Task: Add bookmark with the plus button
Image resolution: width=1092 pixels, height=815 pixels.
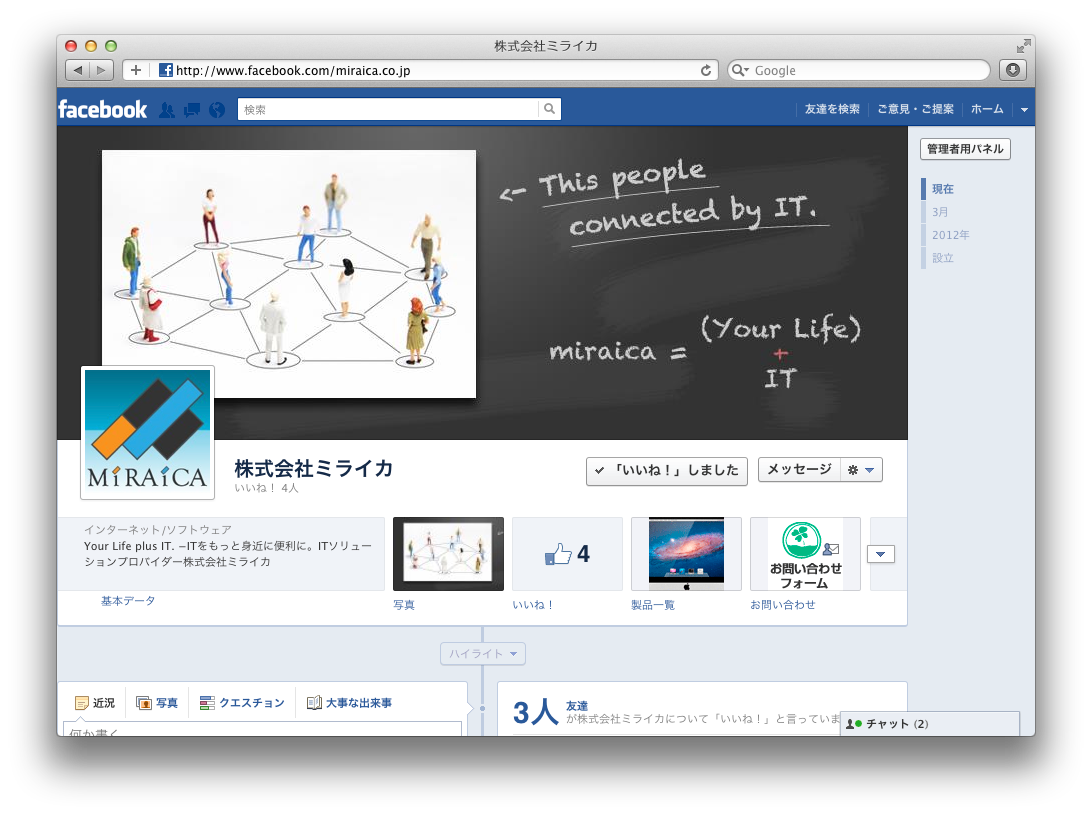Action: (136, 70)
